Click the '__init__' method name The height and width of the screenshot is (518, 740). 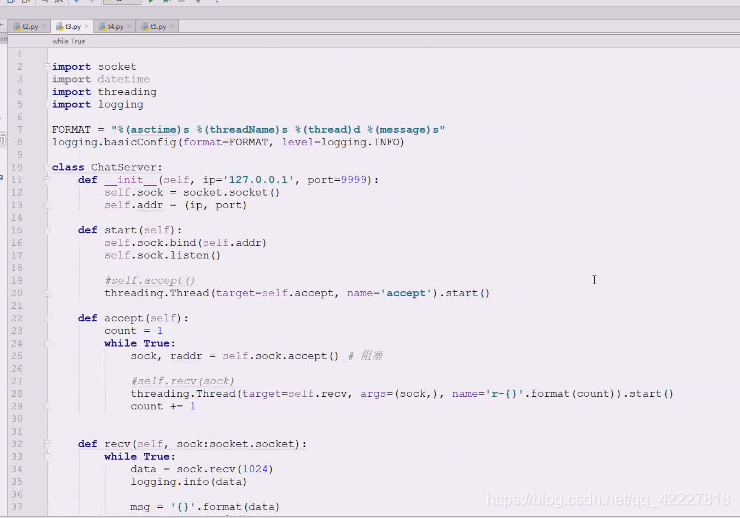[130, 180]
